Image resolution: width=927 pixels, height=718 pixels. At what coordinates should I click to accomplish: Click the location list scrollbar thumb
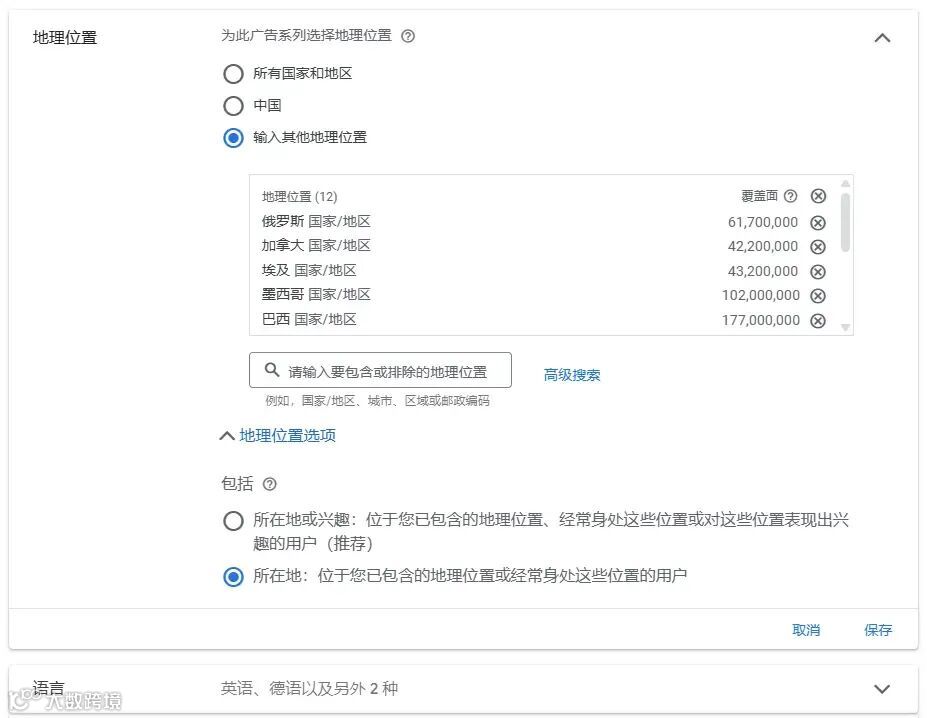coord(845,222)
